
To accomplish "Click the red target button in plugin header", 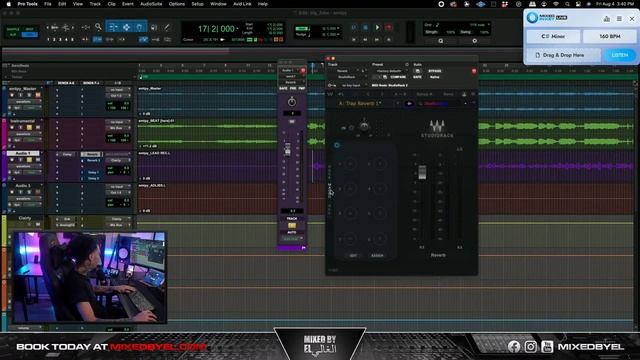I will (474, 71).
